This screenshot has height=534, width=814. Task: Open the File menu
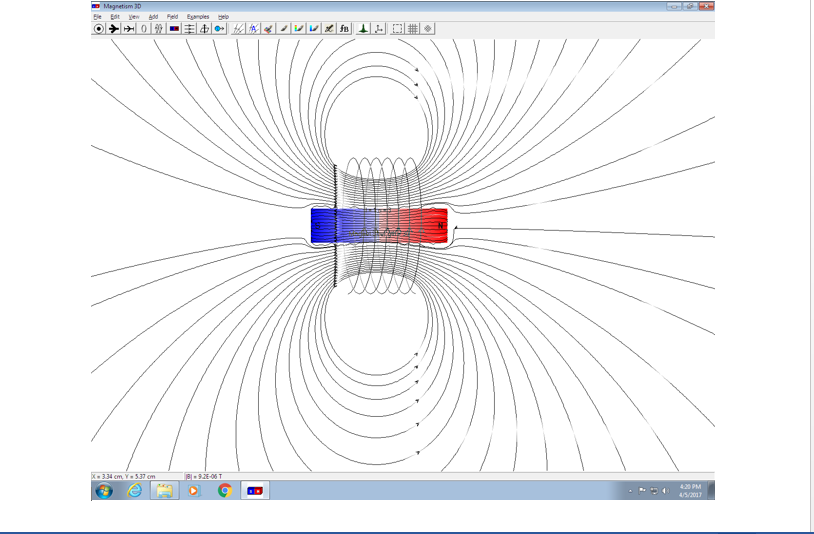98,17
